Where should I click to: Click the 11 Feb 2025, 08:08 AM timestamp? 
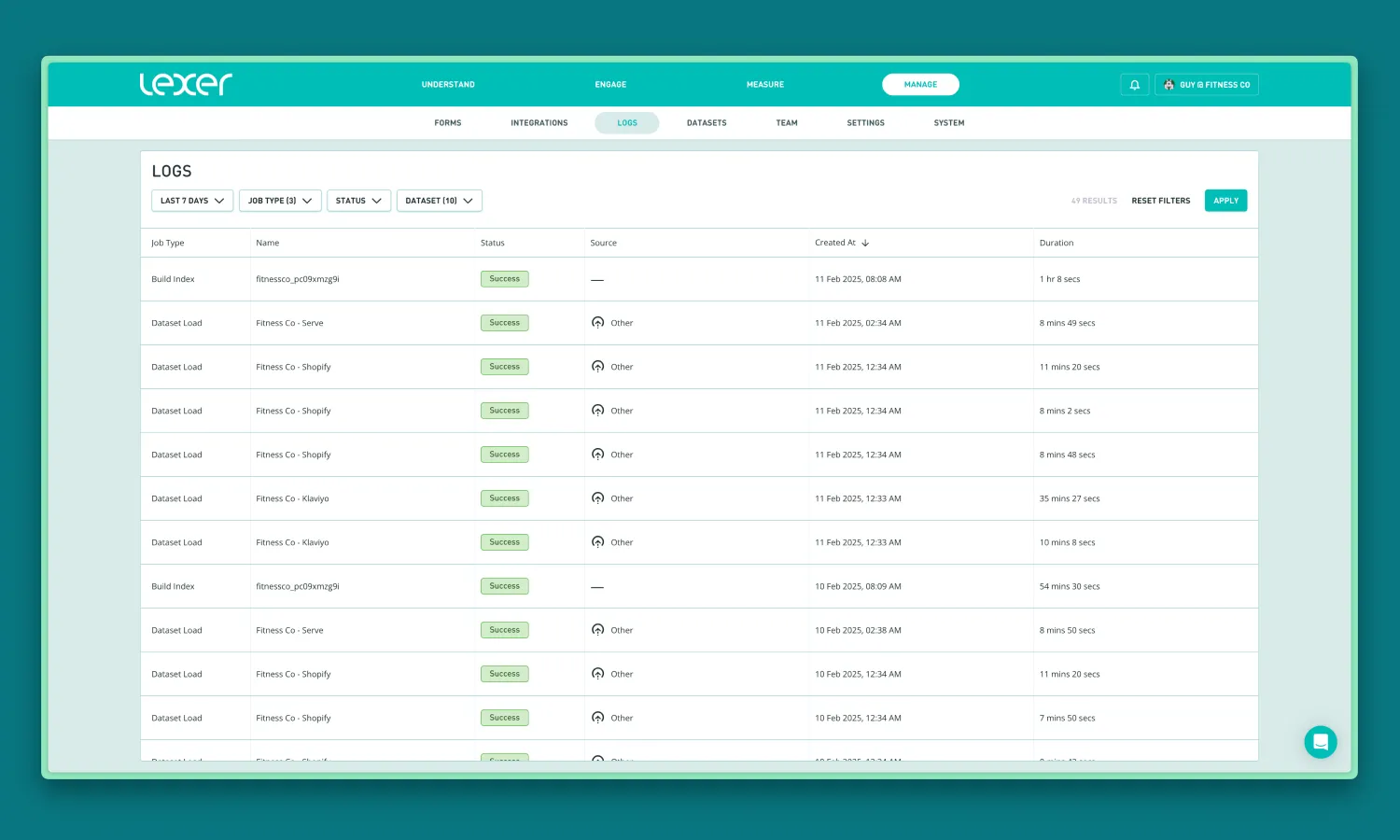[x=858, y=279]
